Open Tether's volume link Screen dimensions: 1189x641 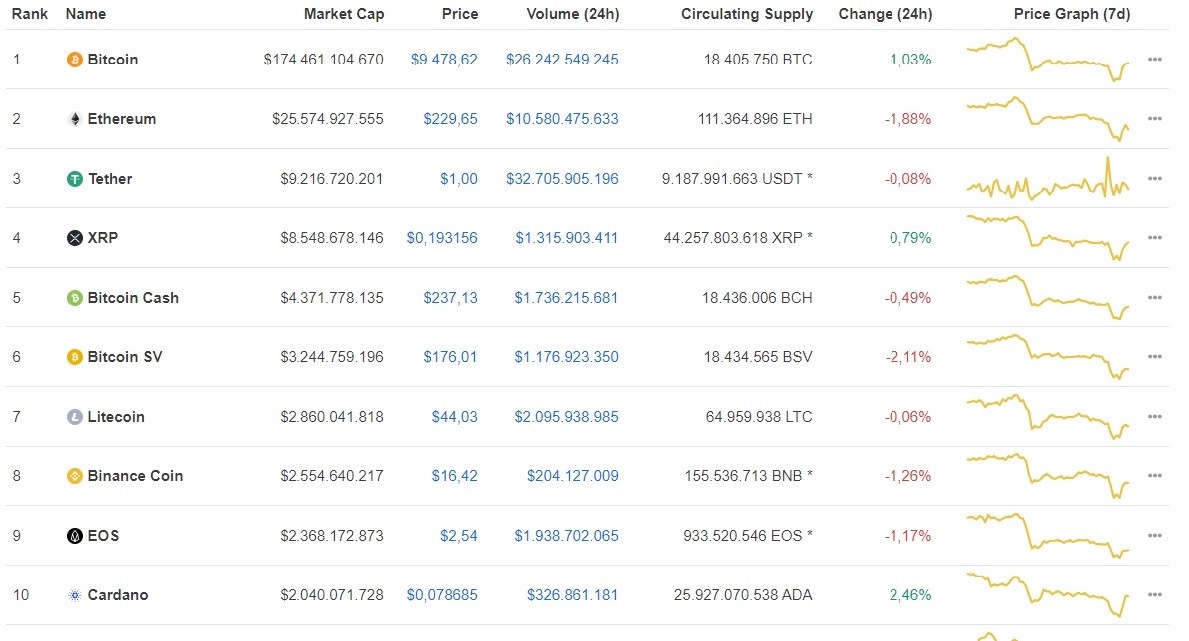pos(562,178)
